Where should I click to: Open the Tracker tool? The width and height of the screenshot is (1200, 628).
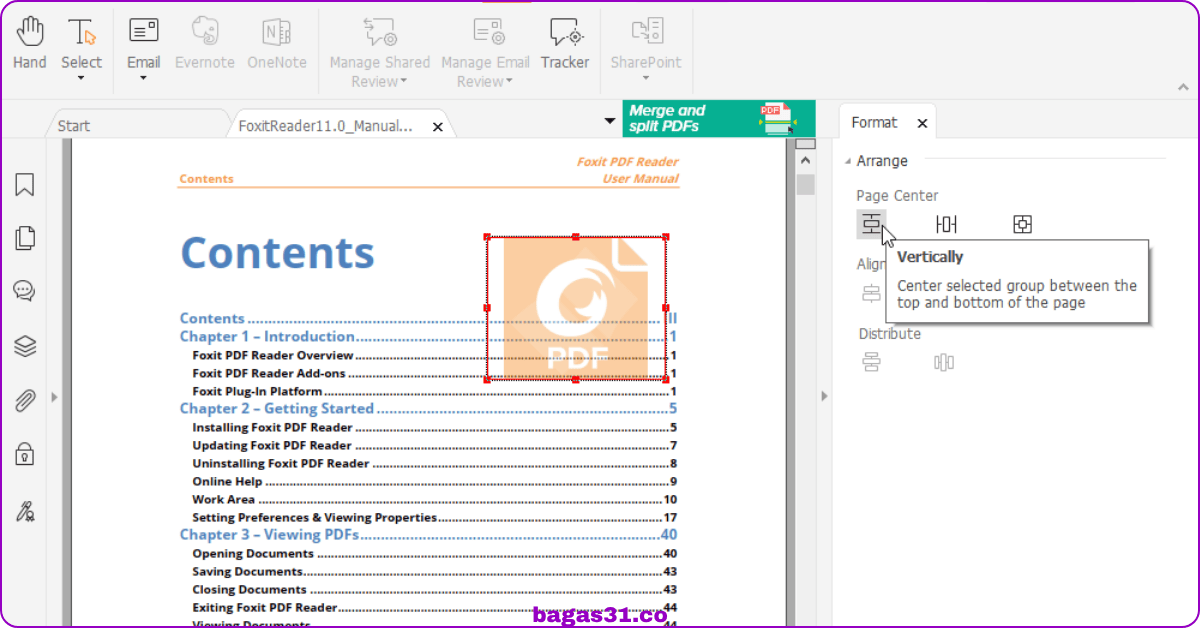pos(565,43)
